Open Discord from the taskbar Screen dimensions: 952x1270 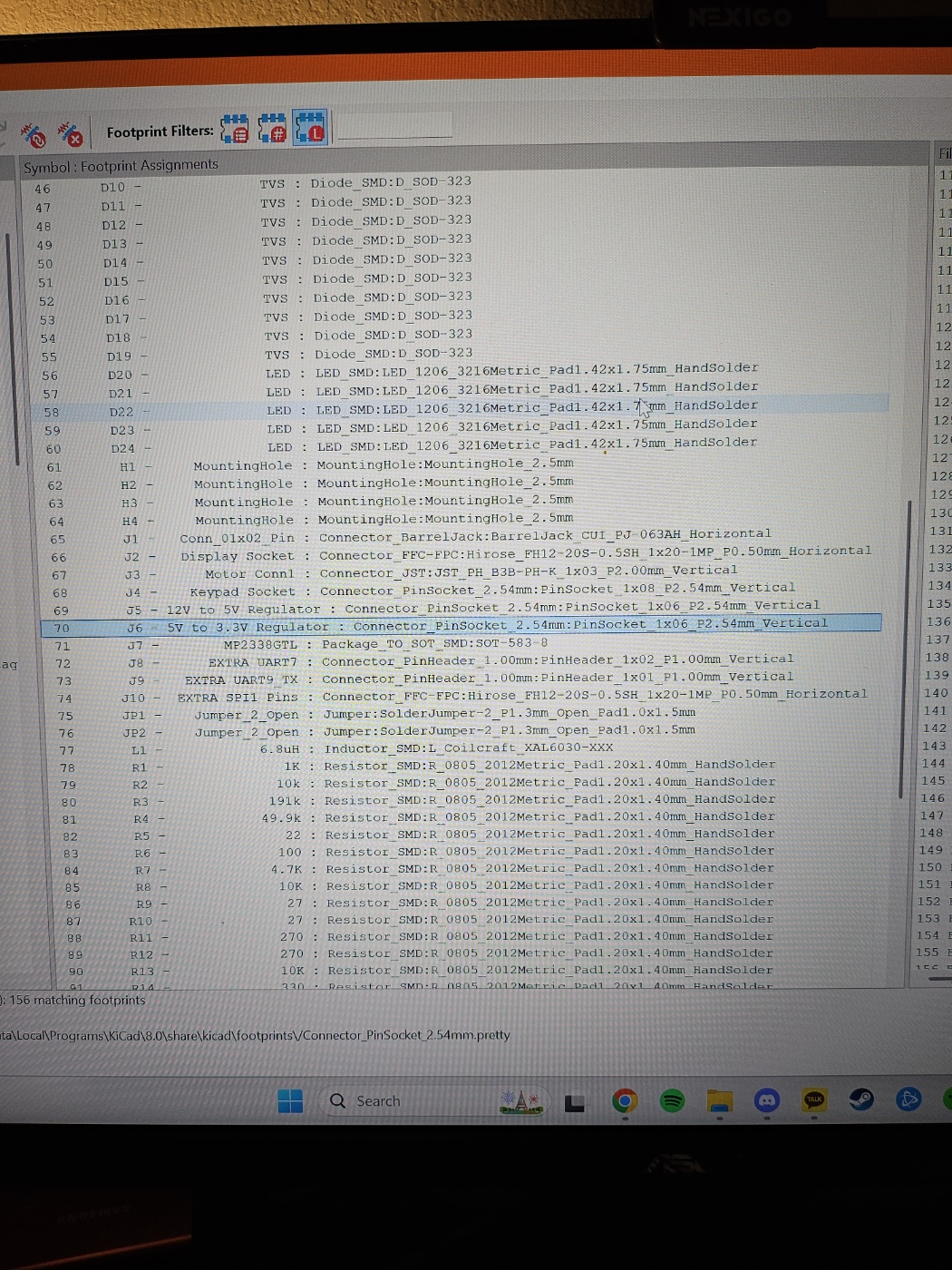767,1101
